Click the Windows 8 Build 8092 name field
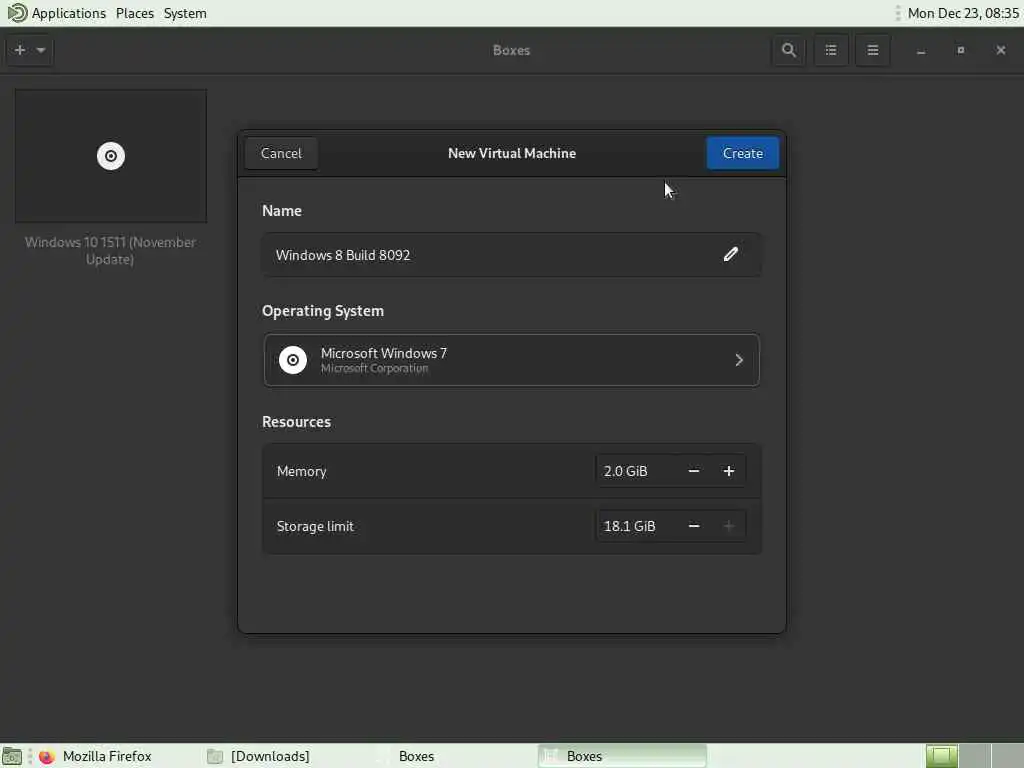 (511, 255)
